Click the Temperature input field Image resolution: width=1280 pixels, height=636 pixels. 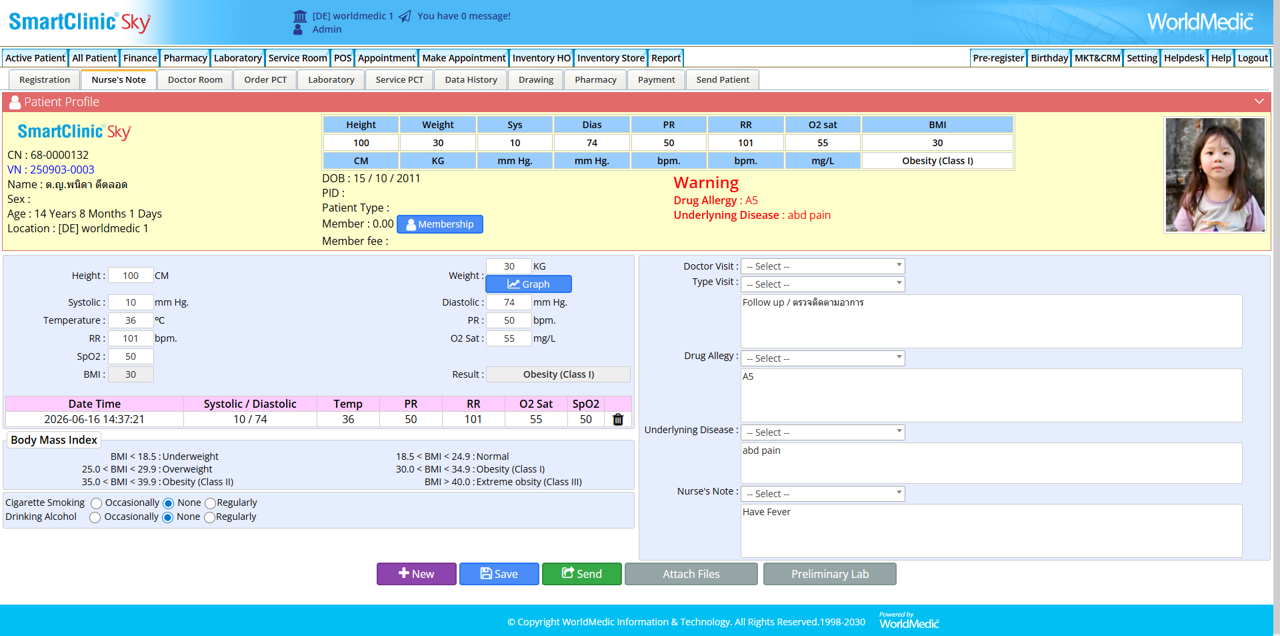click(130, 320)
